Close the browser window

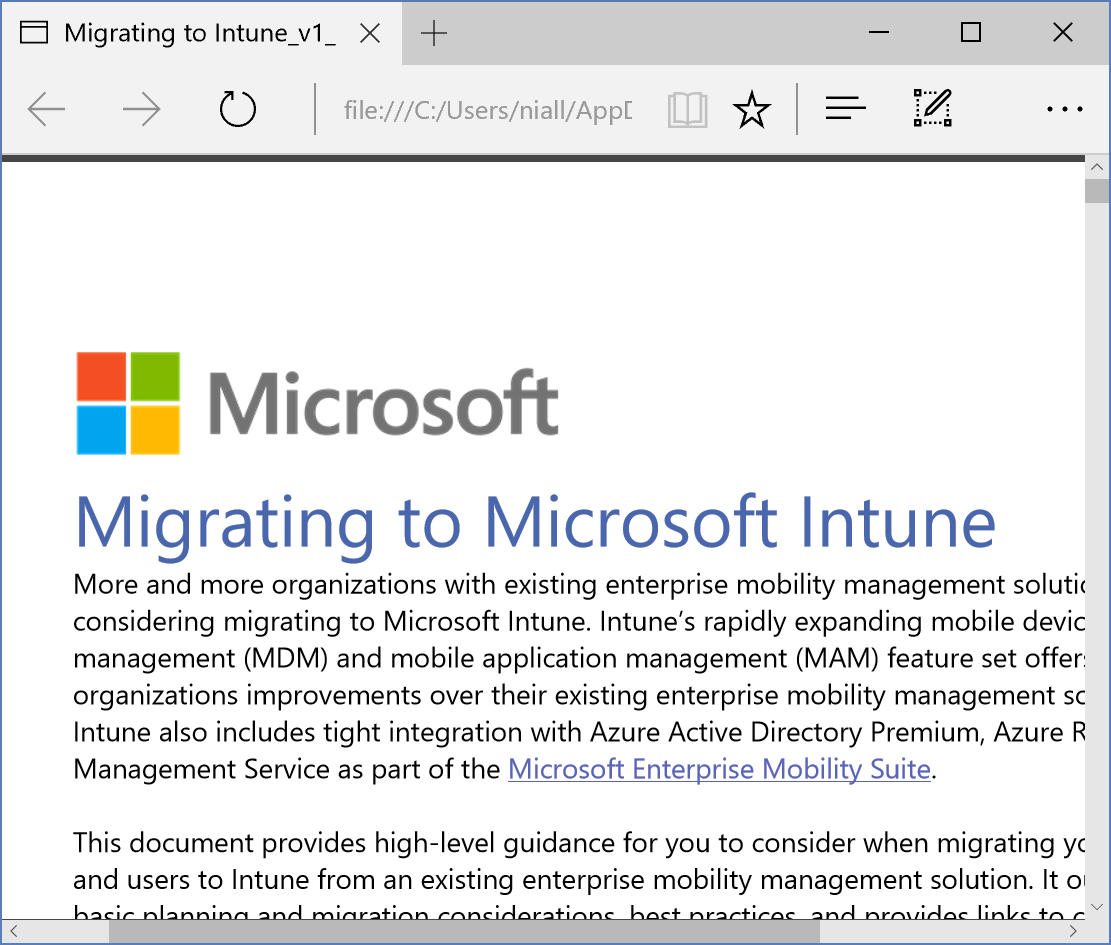pyautogui.click(x=1063, y=33)
